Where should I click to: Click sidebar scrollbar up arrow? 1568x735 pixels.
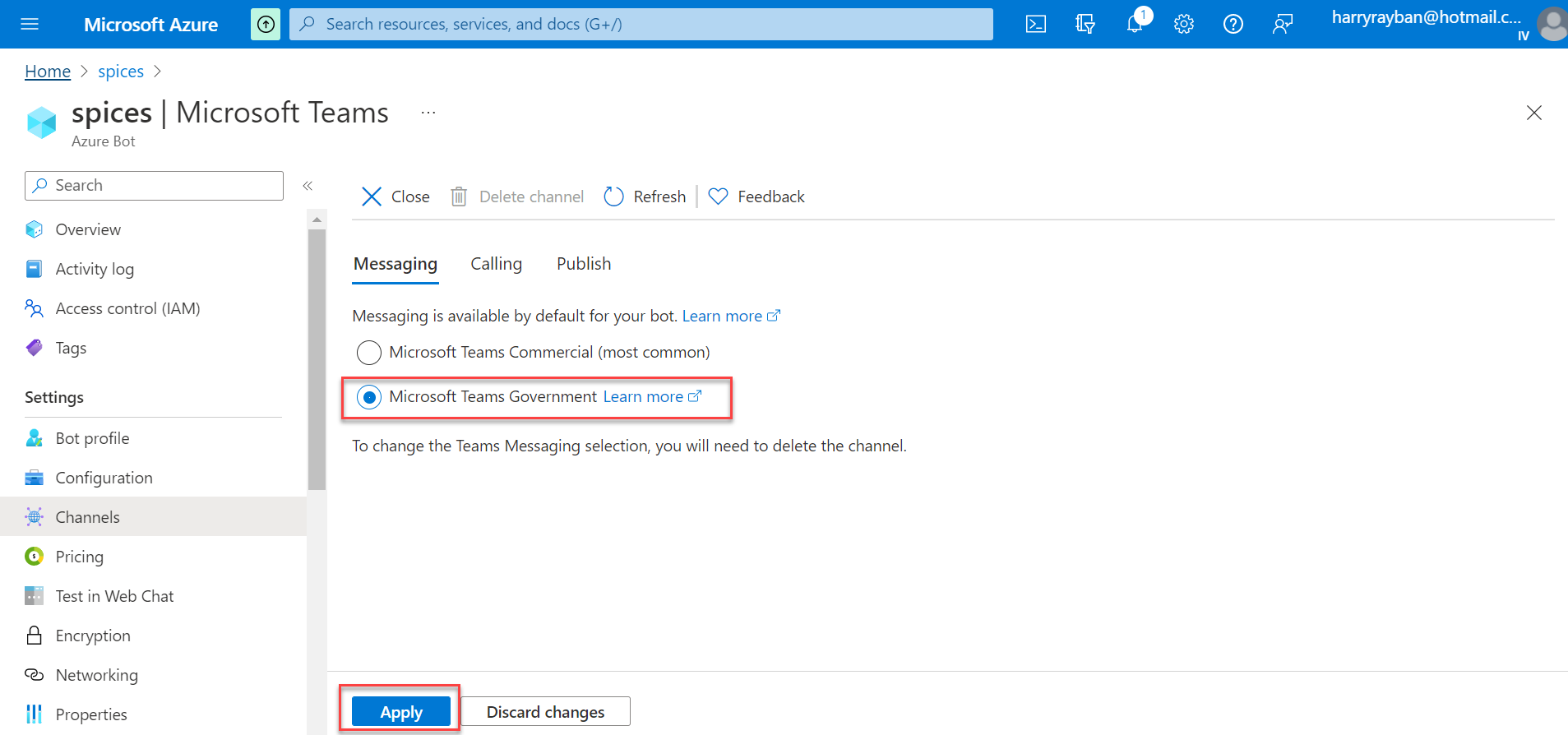[317, 220]
